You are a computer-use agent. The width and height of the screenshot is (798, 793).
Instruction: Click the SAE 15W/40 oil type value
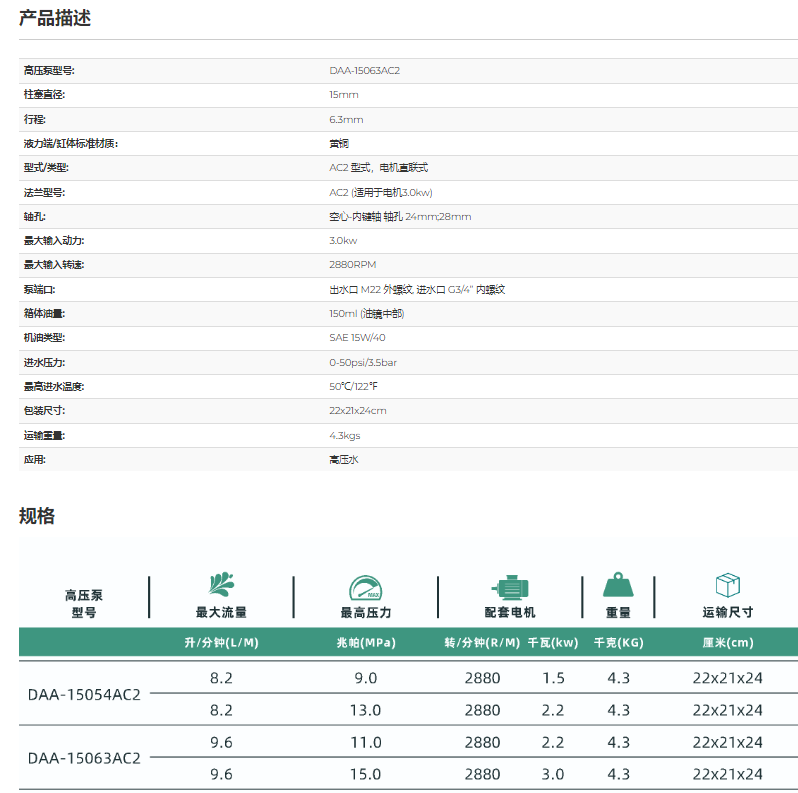pos(357,338)
